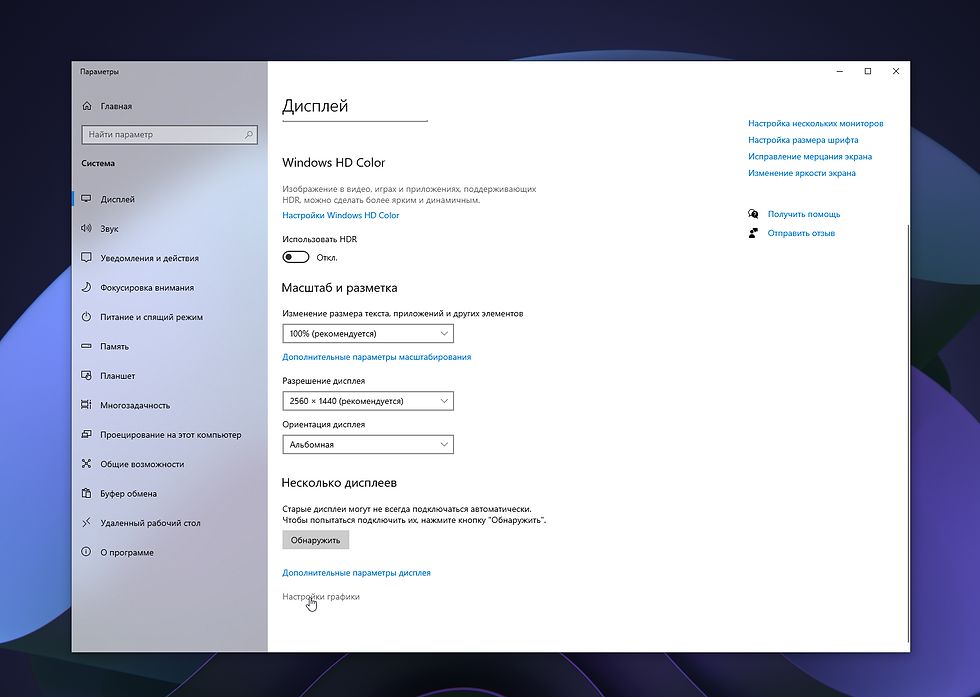Open the Многозадачность section

pos(135,405)
